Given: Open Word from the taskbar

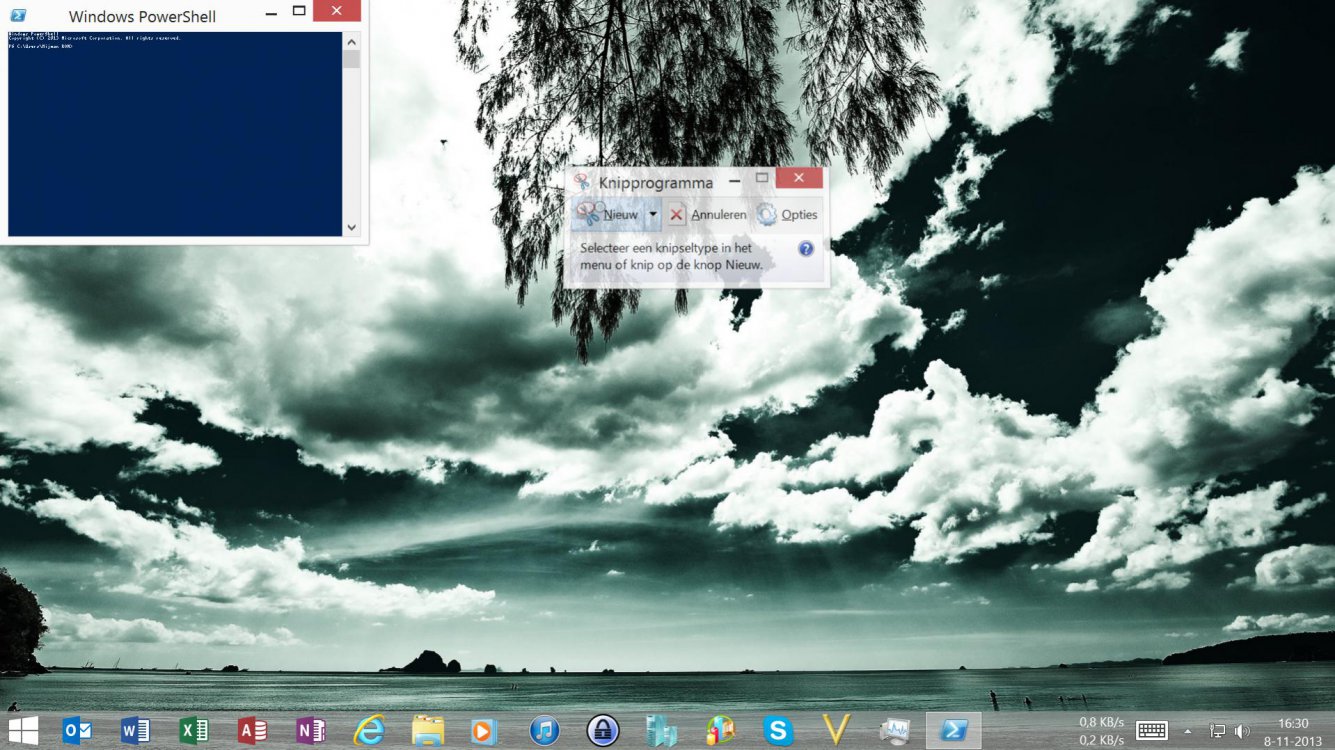Looking at the screenshot, I should click(136, 730).
